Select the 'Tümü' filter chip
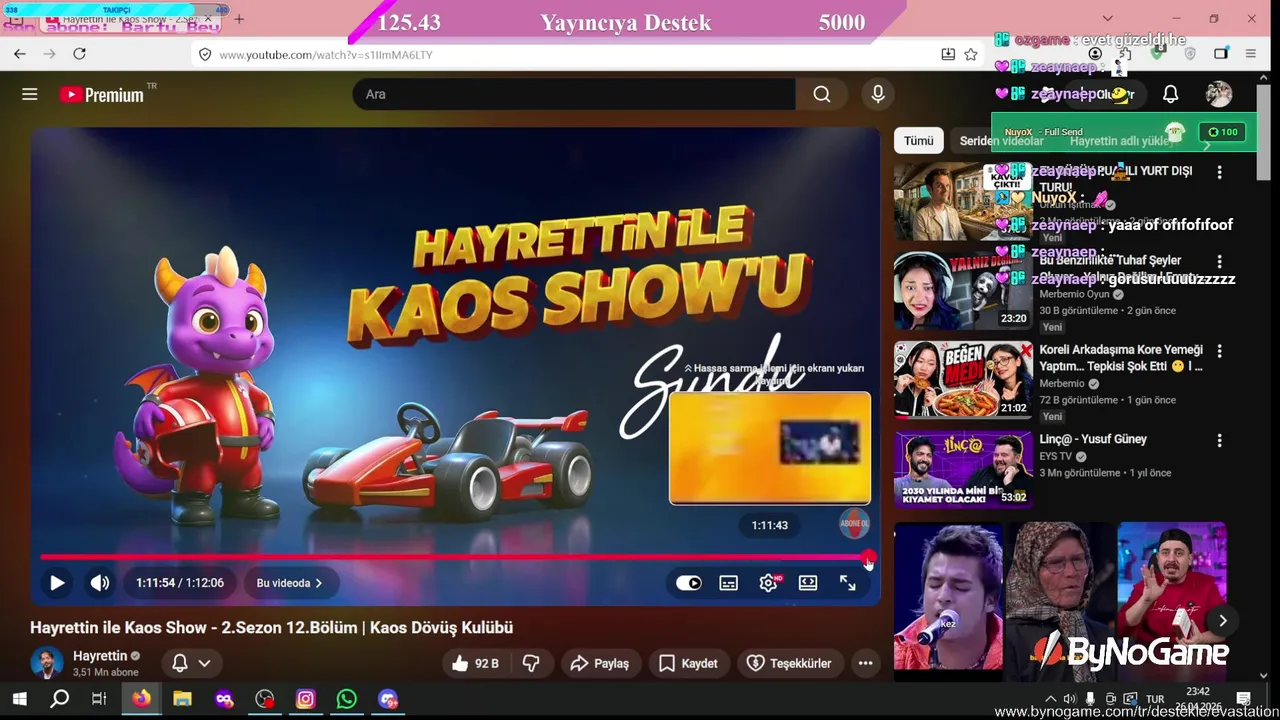The width and height of the screenshot is (1280, 720). [x=918, y=141]
